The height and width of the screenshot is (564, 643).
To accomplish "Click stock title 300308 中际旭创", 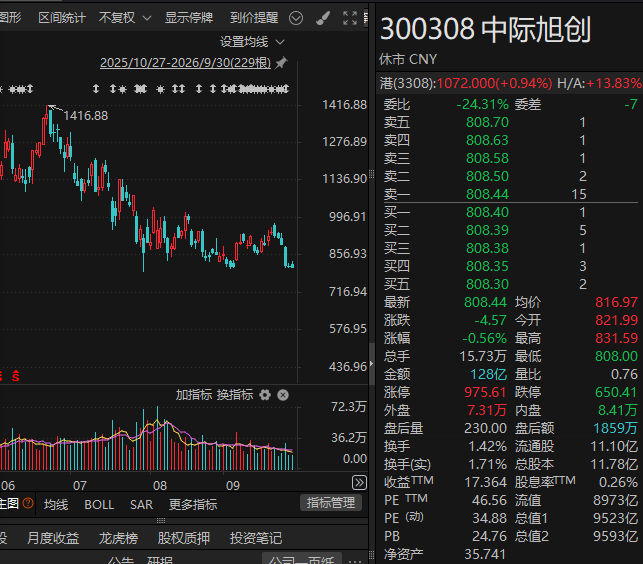I will [486, 30].
